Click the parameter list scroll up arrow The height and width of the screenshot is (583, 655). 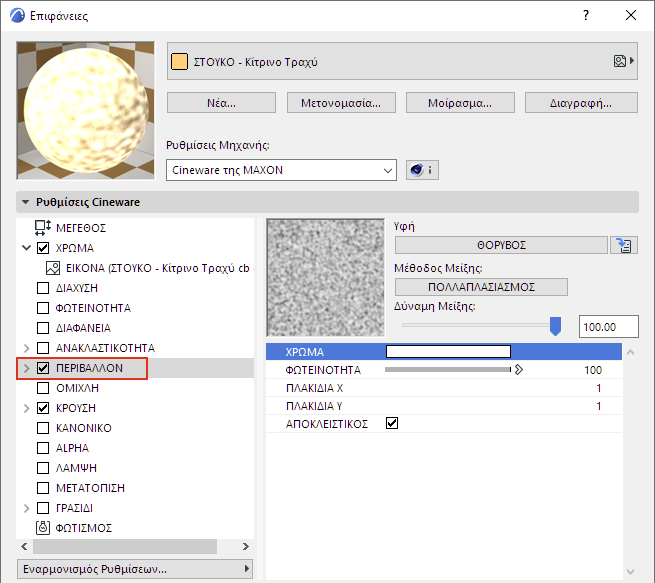click(x=631, y=352)
